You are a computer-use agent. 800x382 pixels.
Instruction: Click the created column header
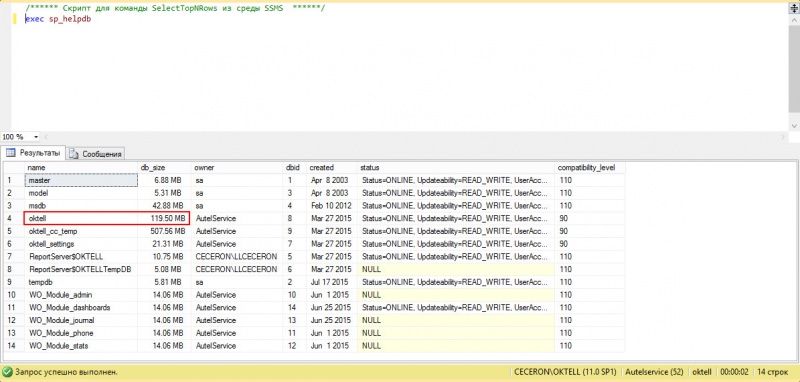[331, 167]
